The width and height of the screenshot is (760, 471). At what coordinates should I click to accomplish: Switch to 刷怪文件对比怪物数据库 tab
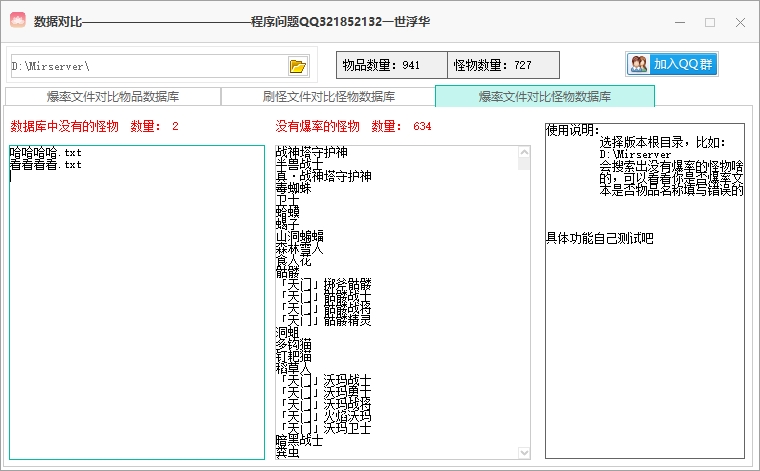click(x=328, y=96)
